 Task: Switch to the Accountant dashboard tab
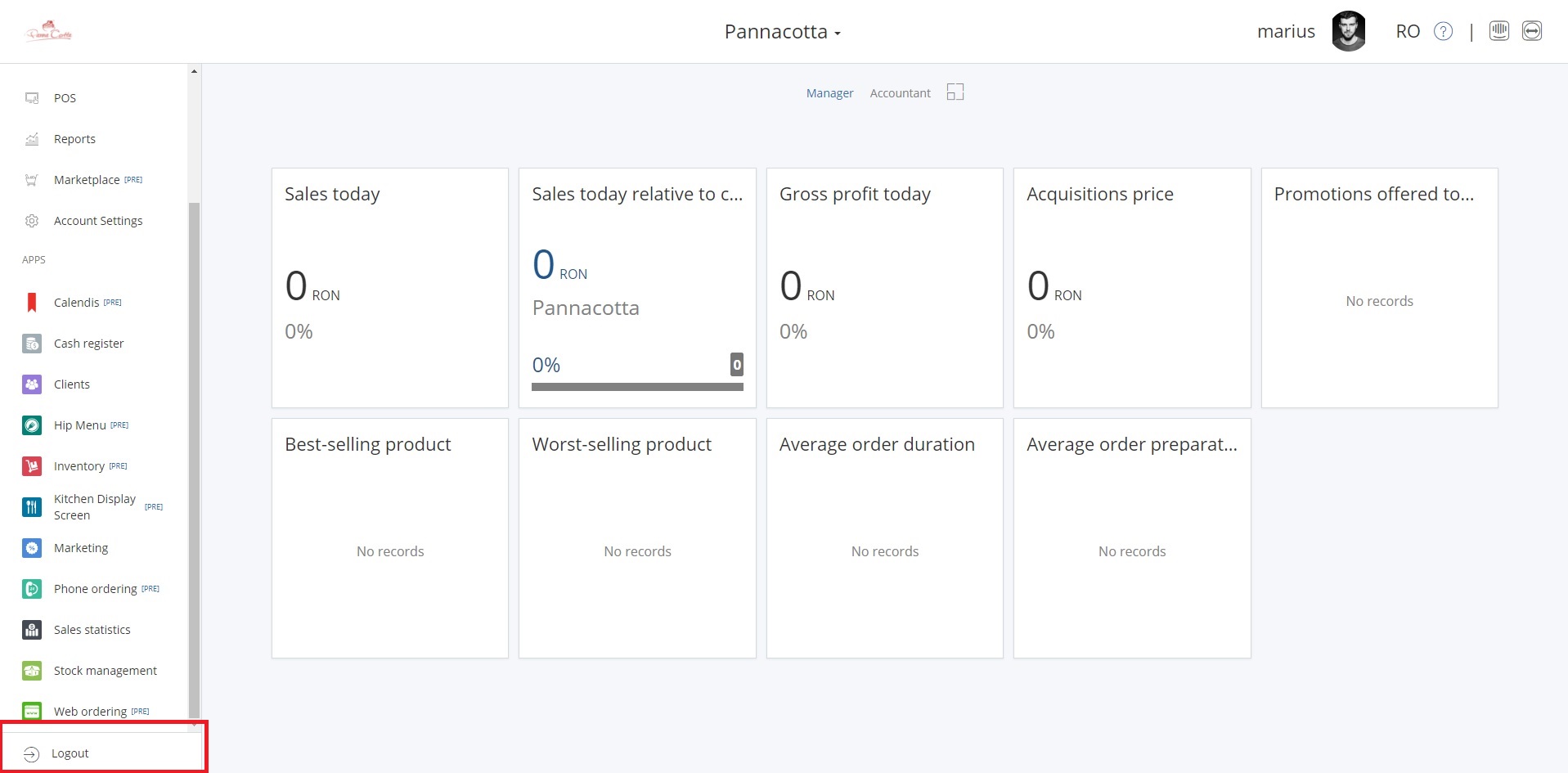(900, 93)
